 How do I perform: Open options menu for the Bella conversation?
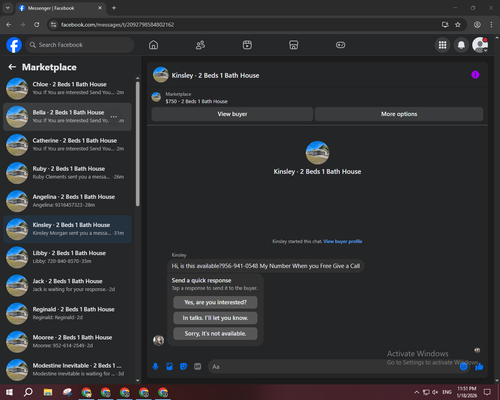pyautogui.click(x=114, y=117)
